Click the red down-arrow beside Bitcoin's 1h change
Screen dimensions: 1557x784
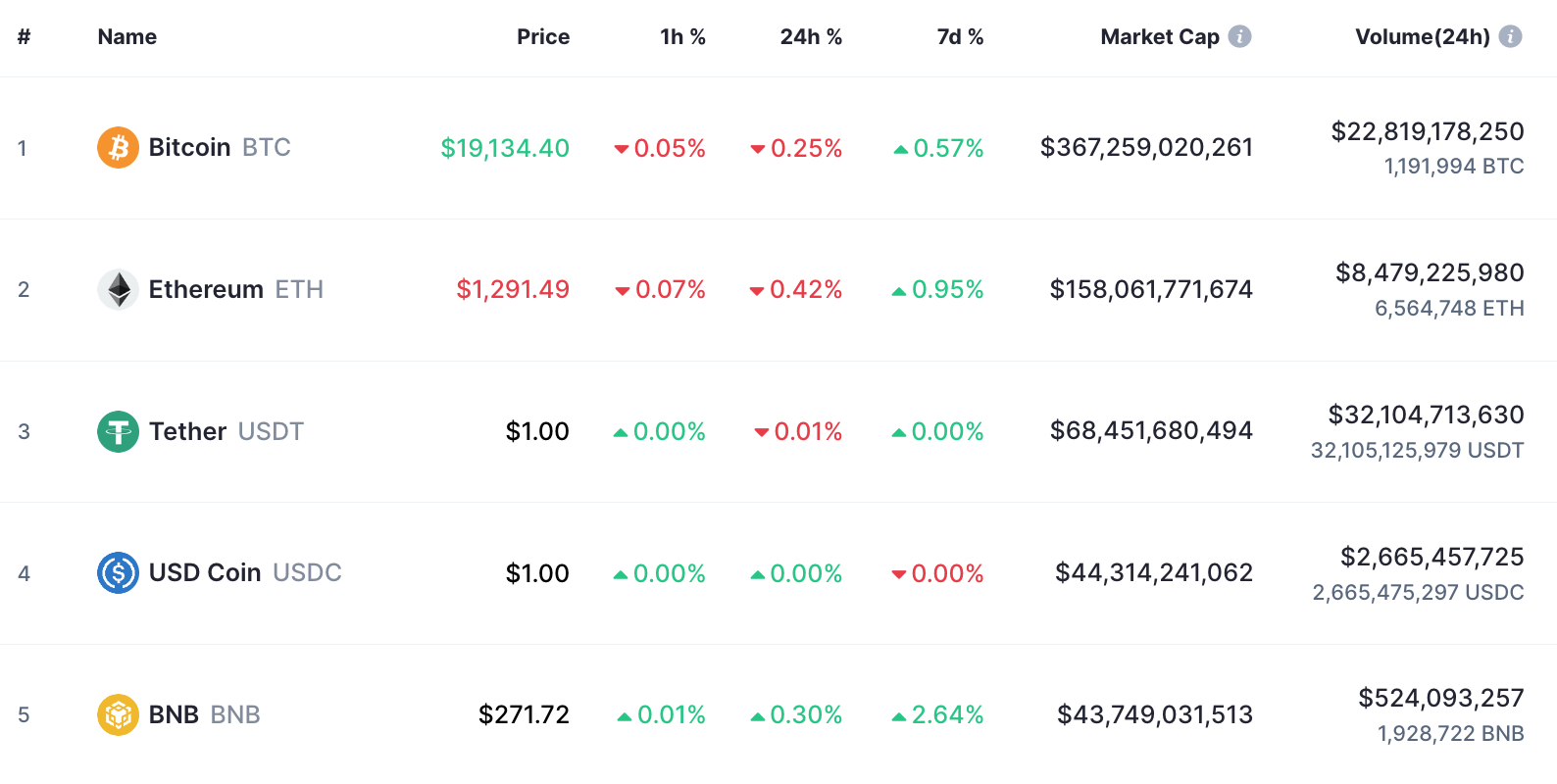point(623,149)
